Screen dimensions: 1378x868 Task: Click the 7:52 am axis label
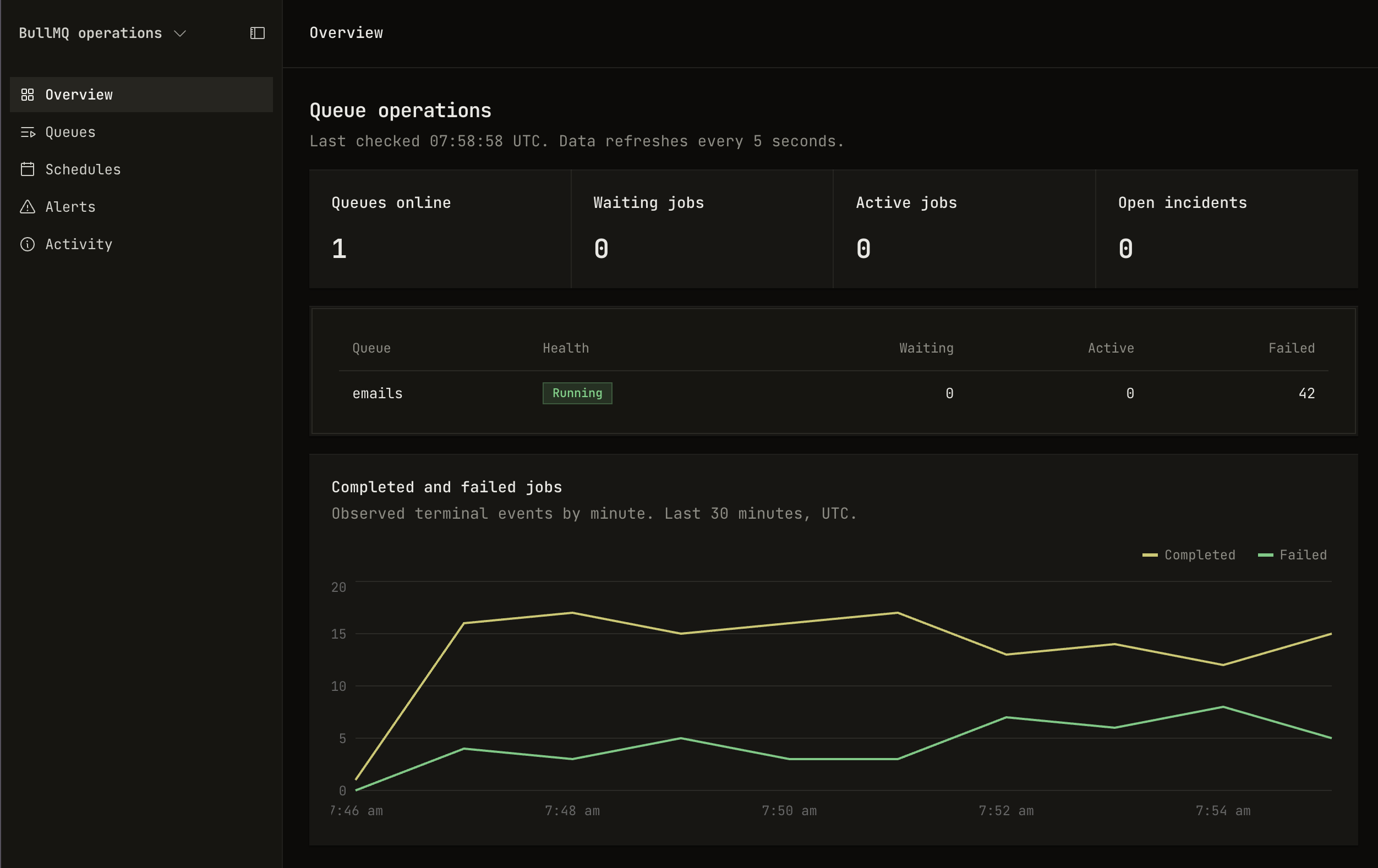pos(1006,811)
